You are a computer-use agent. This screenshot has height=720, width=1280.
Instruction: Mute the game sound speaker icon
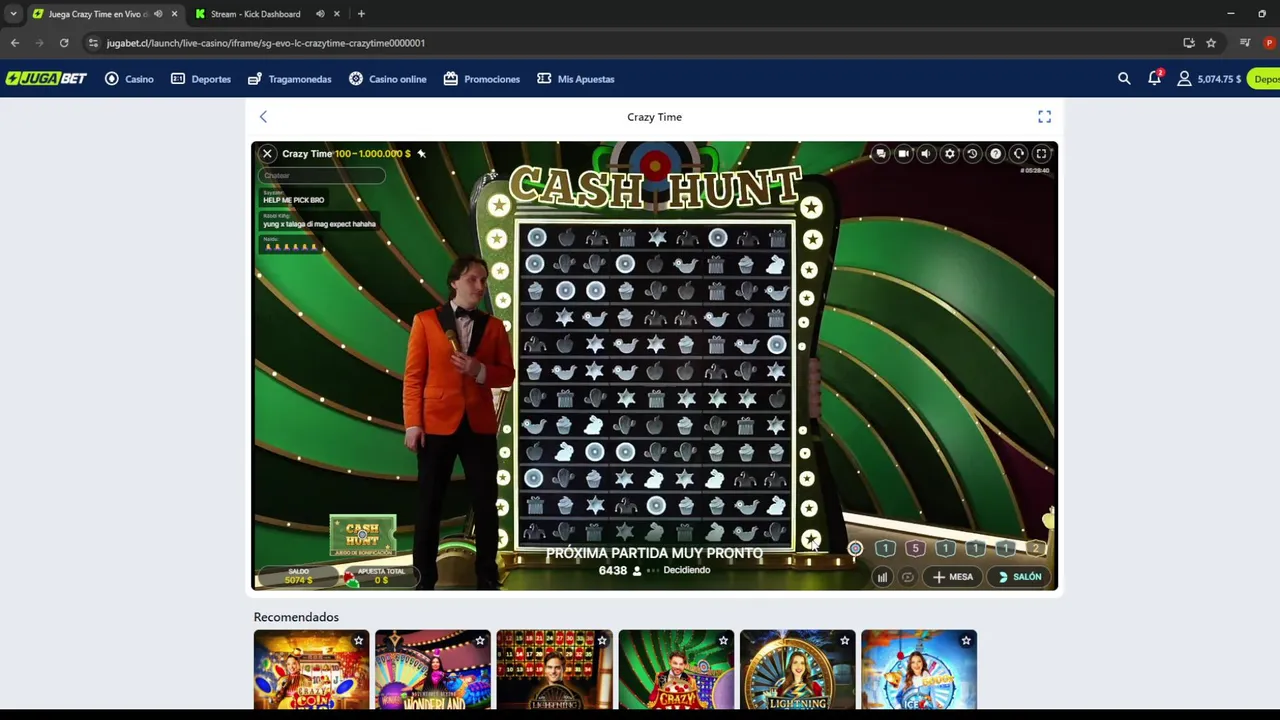tap(926, 154)
